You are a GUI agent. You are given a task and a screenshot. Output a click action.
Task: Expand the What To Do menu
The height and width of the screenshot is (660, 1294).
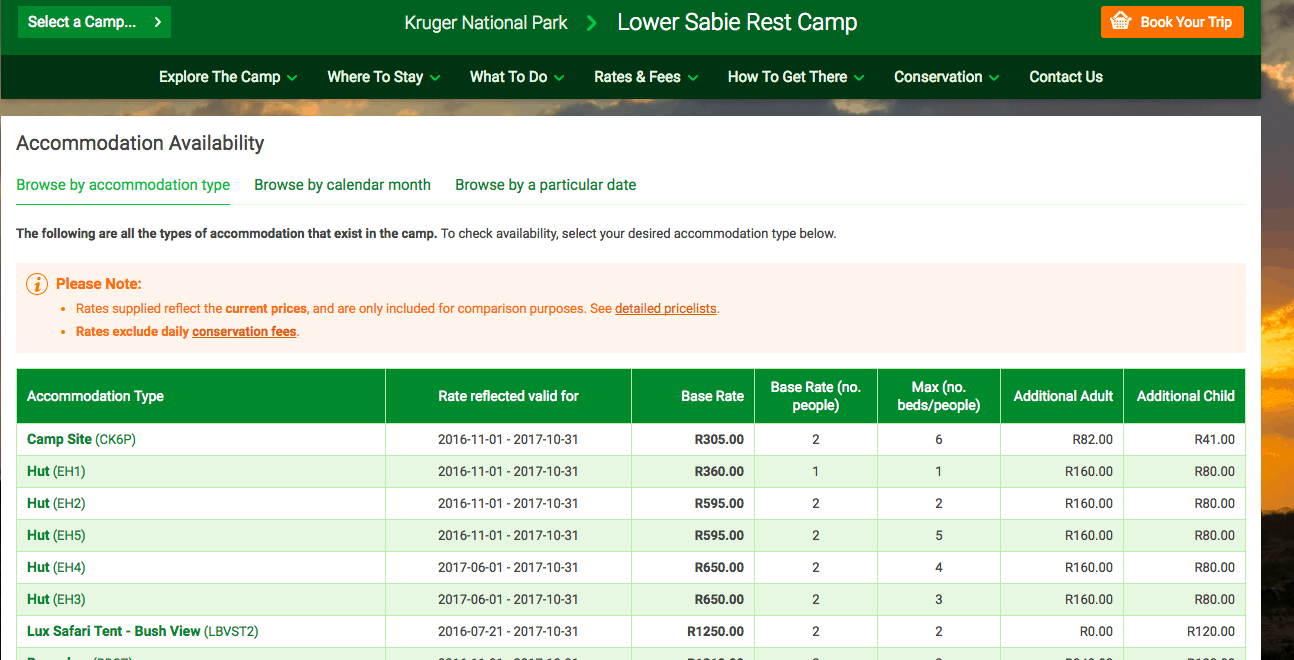coord(517,77)
